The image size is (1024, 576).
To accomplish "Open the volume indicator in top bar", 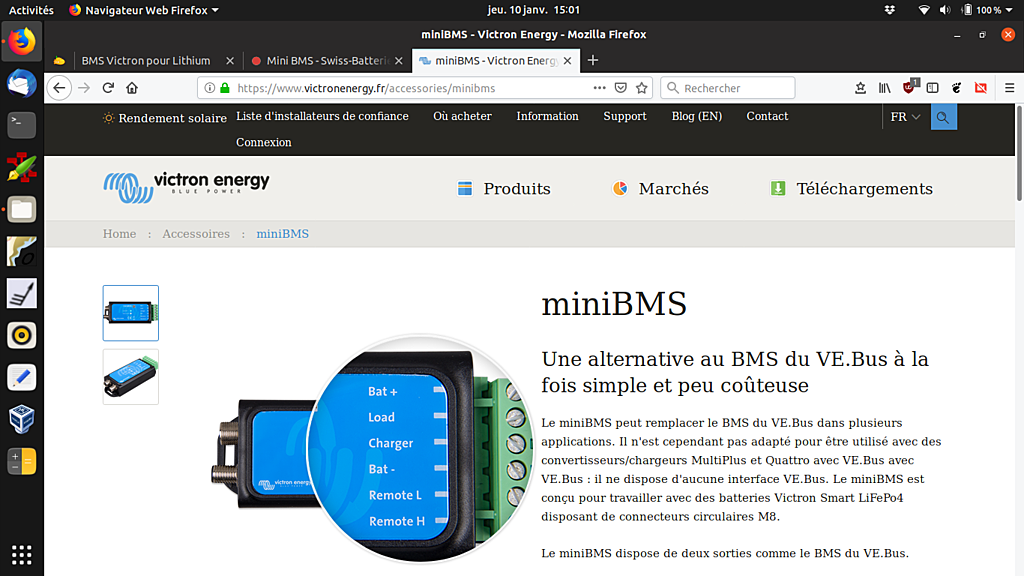I will coord(944,10).
